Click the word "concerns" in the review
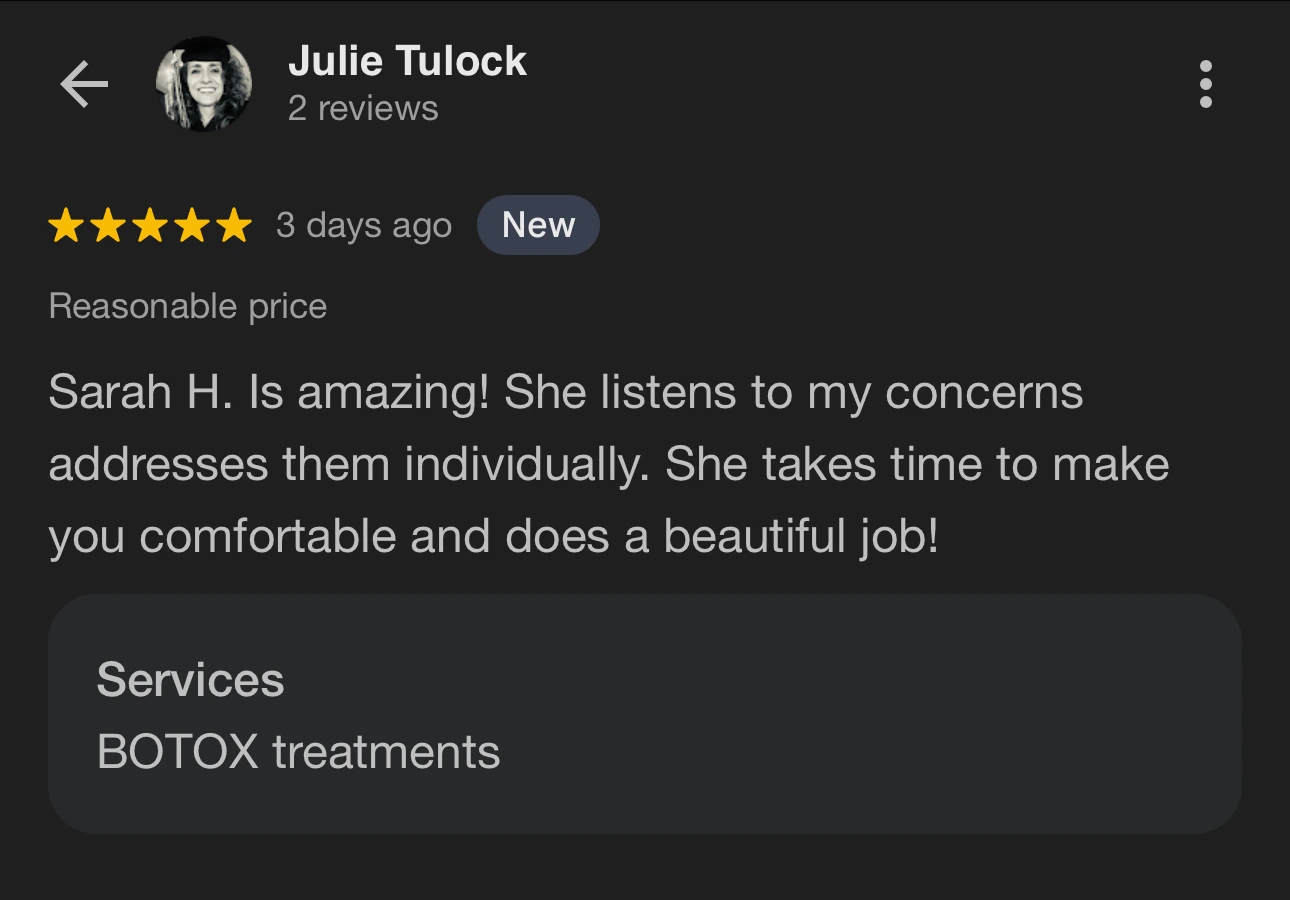Image resolution: width=1290 pixels, height=900 pixels. 984,392
